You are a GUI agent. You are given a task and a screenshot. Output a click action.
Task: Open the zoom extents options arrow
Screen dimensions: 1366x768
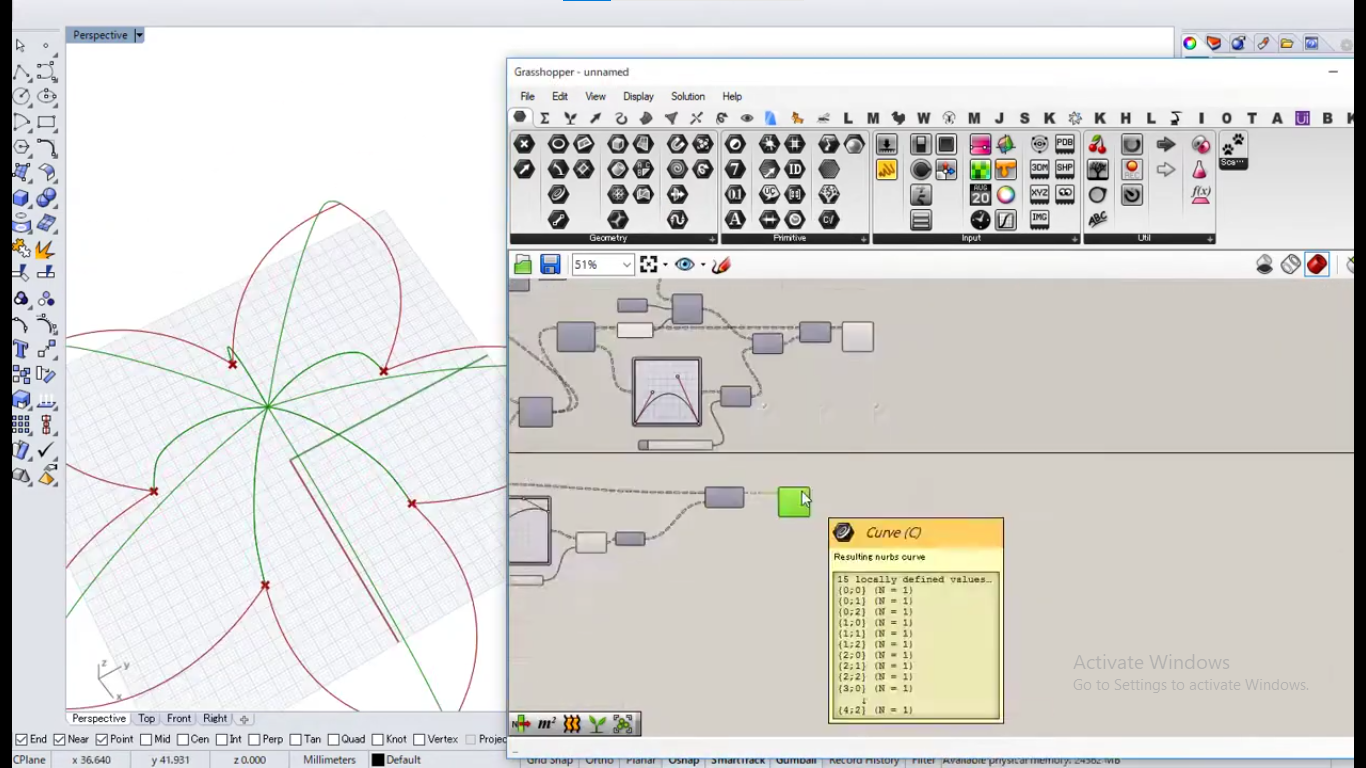coord(665,265)
